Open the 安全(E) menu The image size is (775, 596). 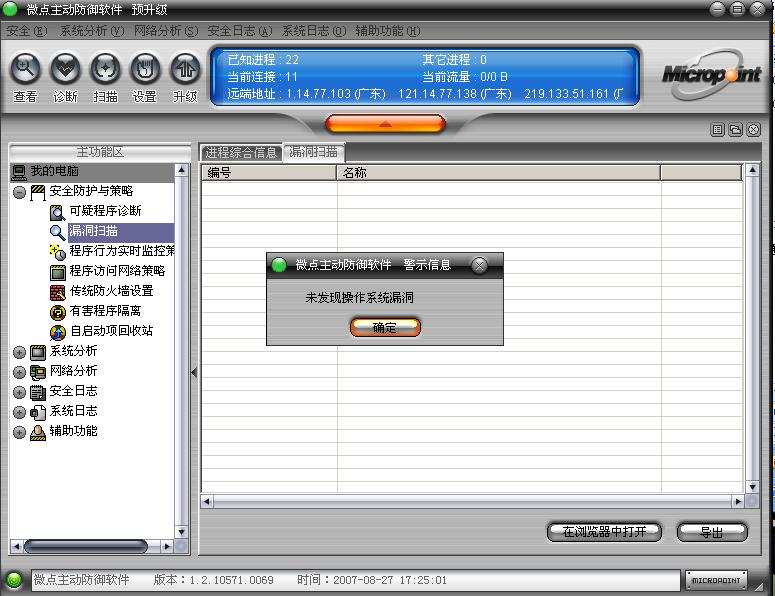27,31
